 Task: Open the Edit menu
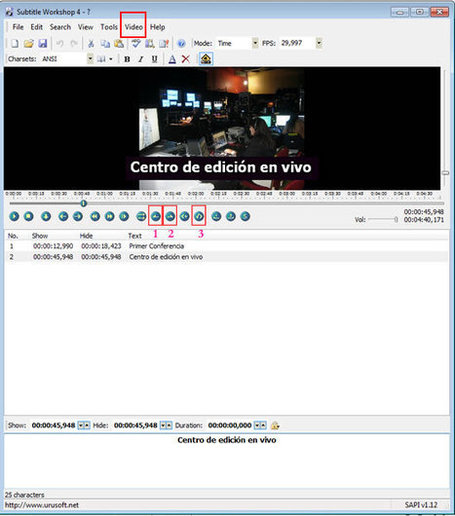(36, 27)
